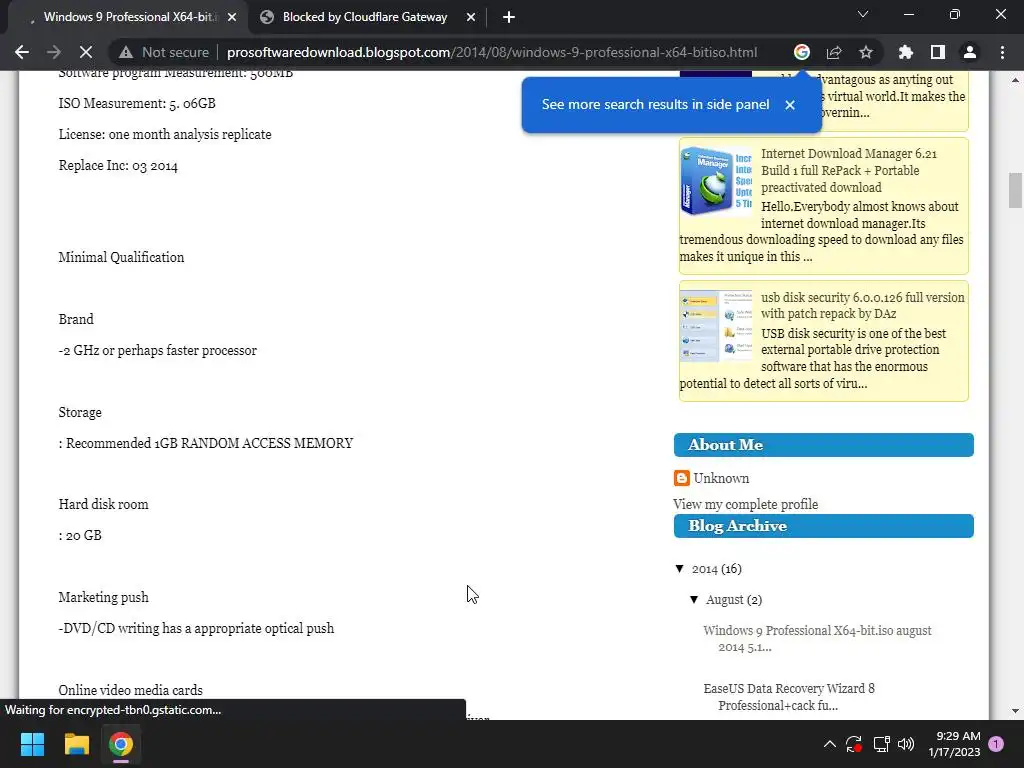Open Internet Download Manager 6.21 post link
This screenshot has width=1024, height=768.
[x=849, y=170]
